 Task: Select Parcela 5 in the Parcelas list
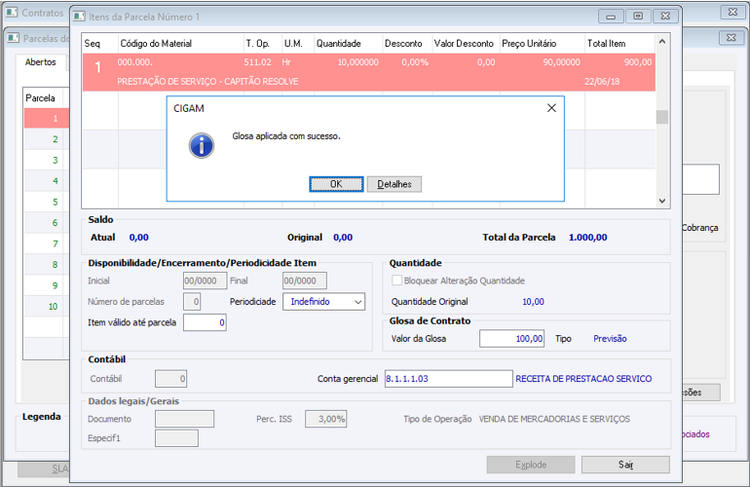(x=47, y=202)
